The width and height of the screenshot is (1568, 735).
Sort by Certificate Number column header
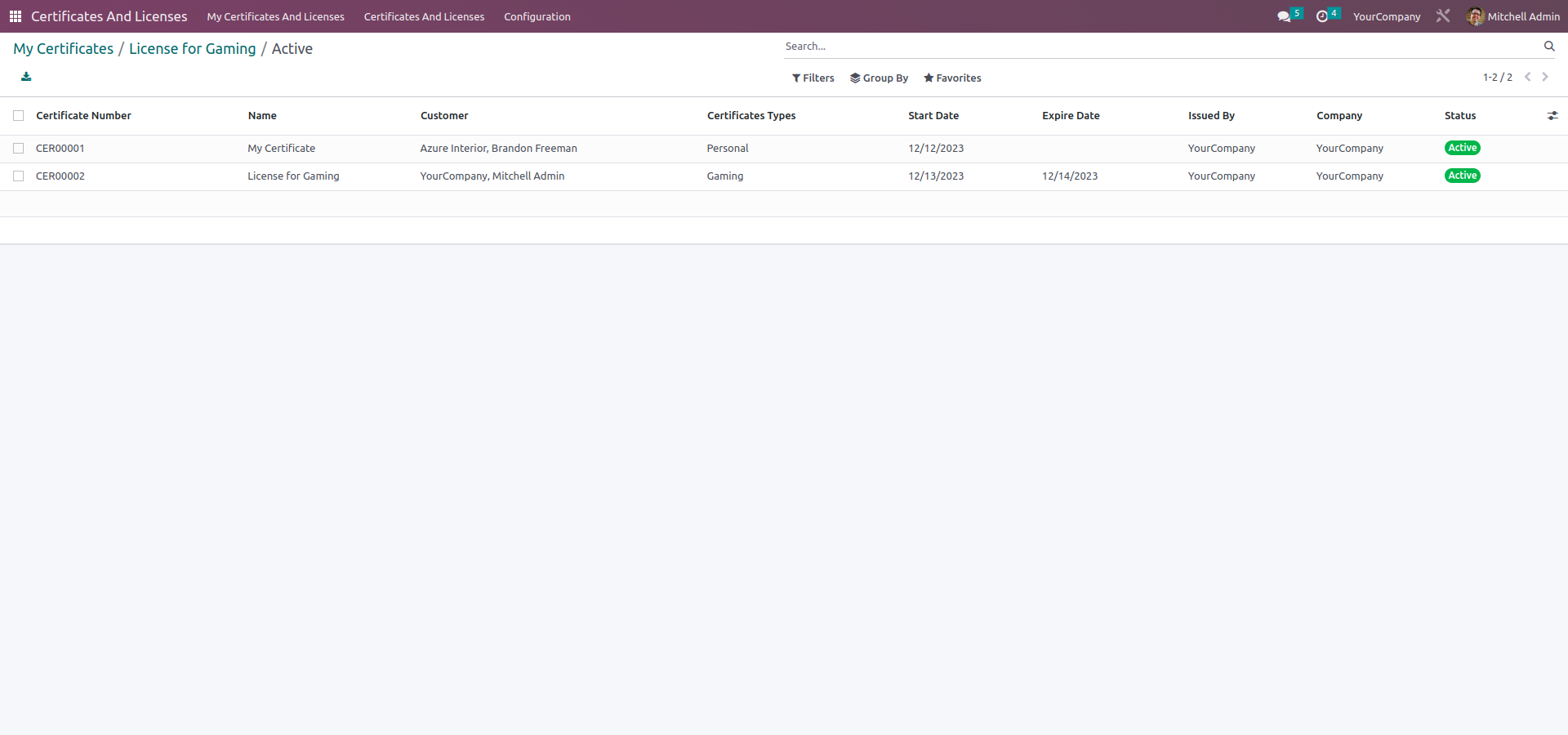pos(84,116)
